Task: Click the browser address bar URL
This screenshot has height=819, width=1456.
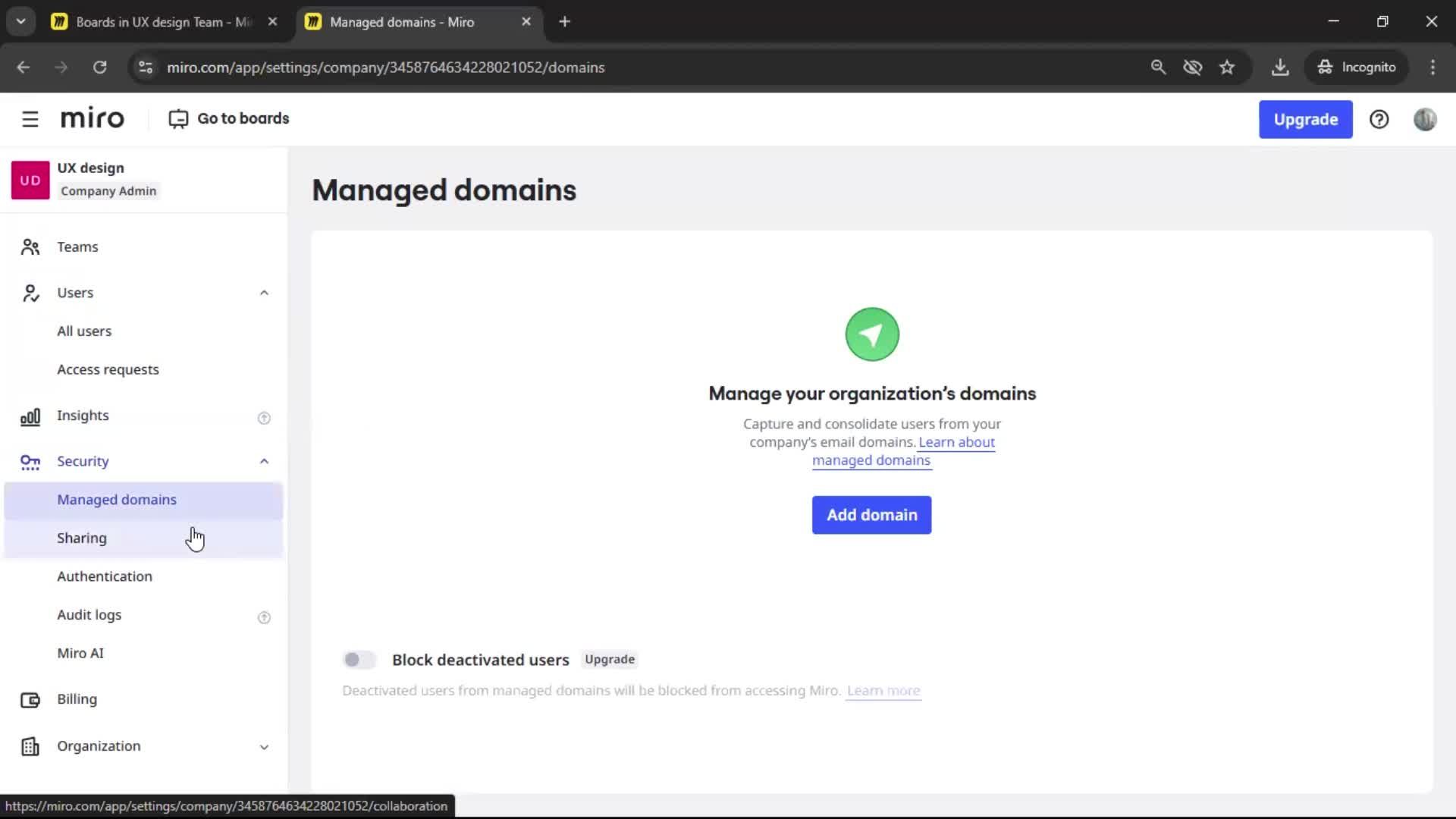Action: (385, 67)
